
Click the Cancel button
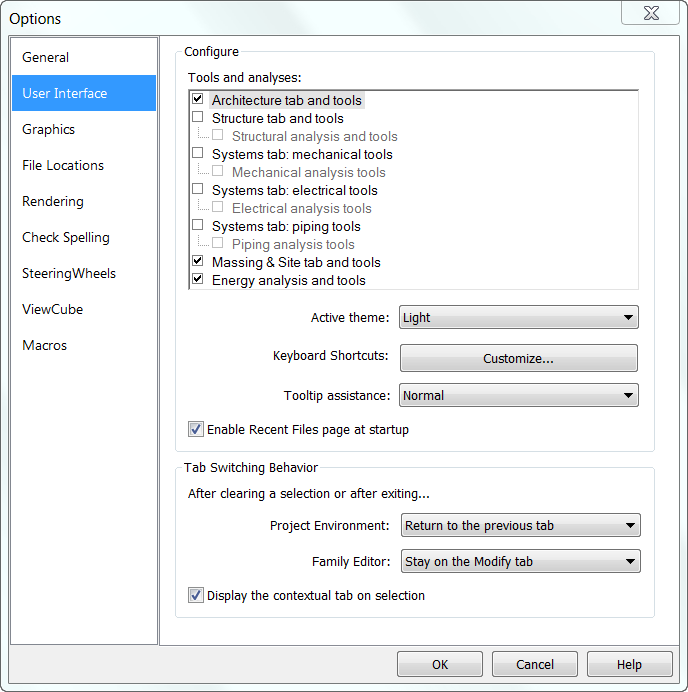pyautogui.click(x=534, y=664)
